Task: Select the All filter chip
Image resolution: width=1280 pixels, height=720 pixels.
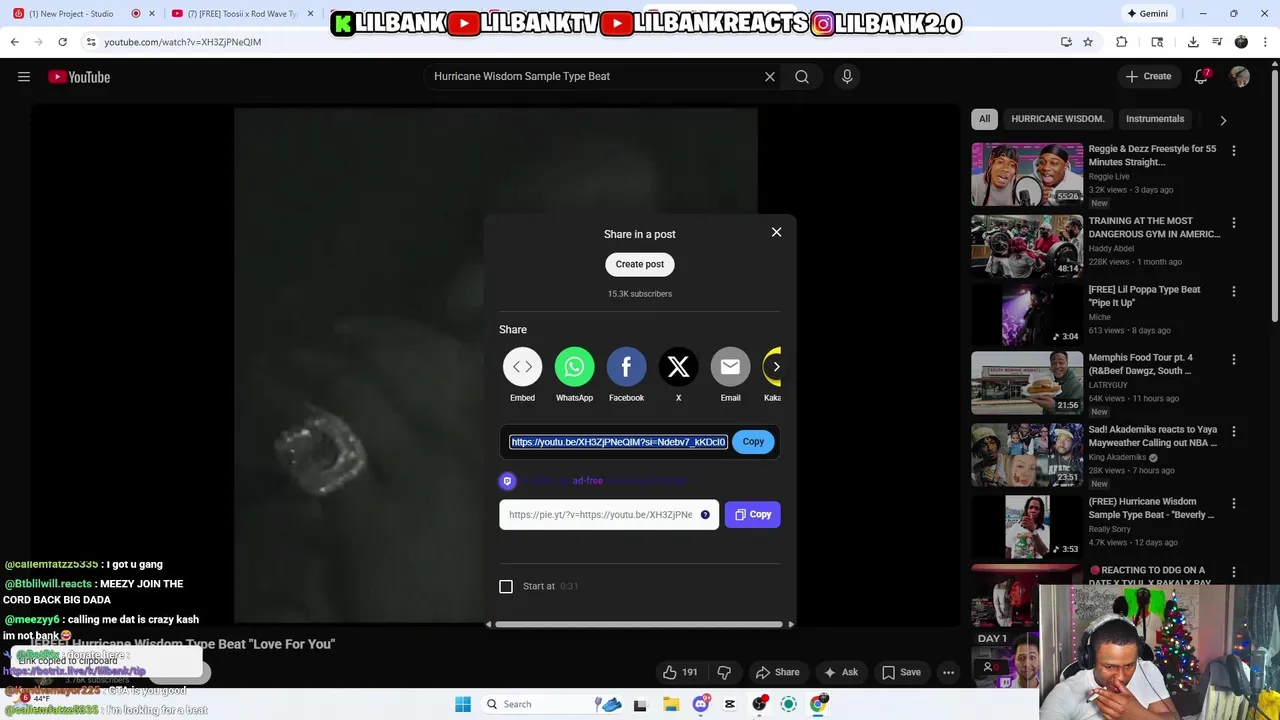Action: tap(984, 119)
